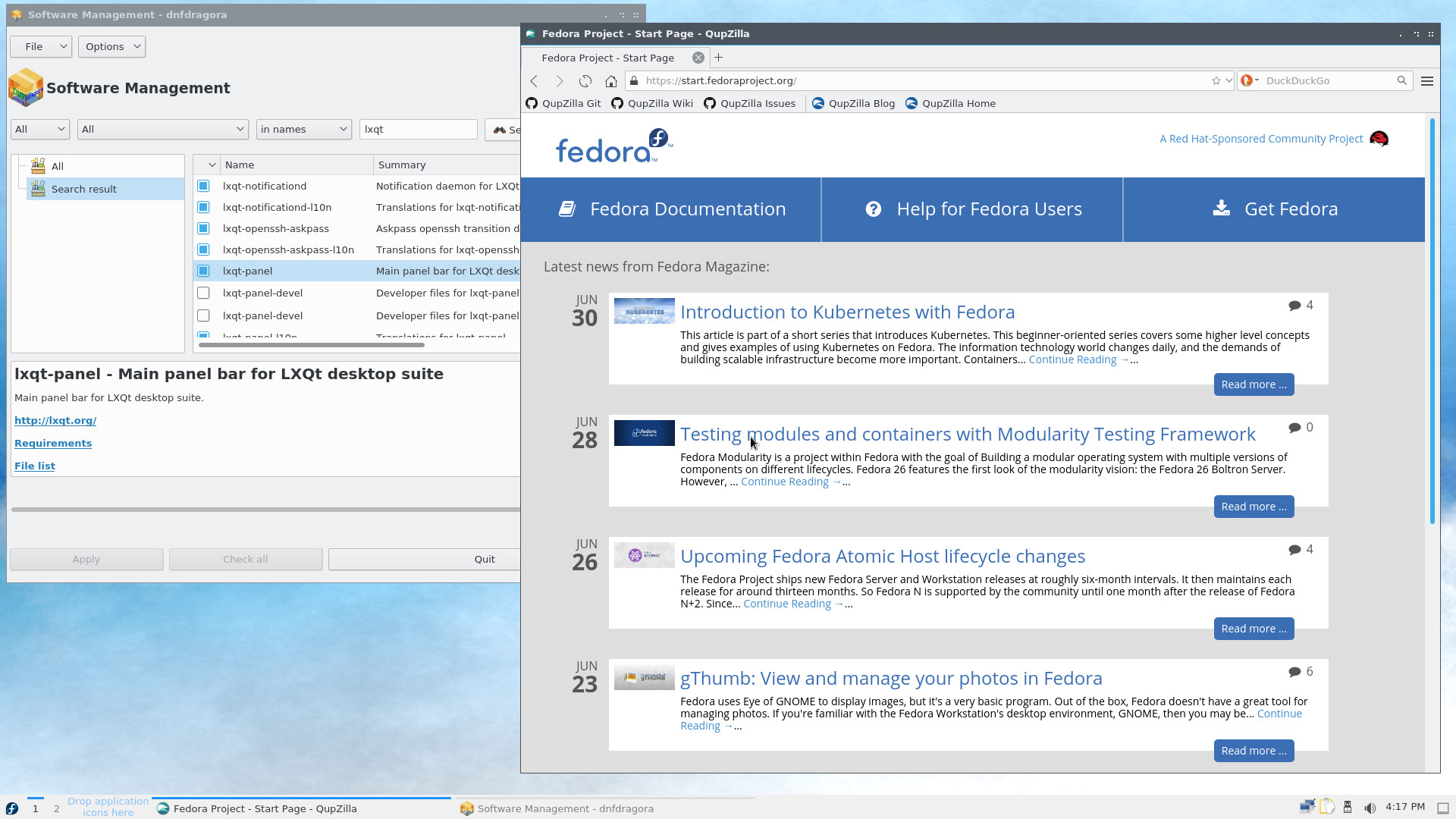The height and width of the screenshot is (819, 1456).
Task: Click the lxqt.org link in package details
Action: pyautogui.click(x=56, y=419)
